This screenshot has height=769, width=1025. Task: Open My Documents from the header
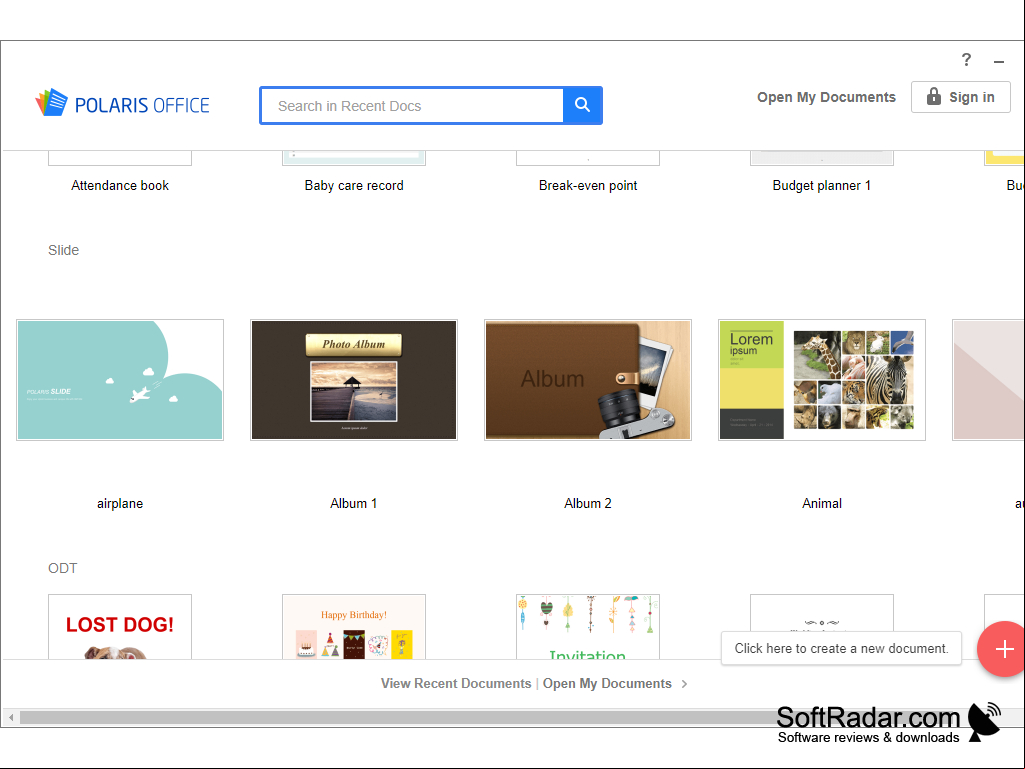(x=826, y=97)
